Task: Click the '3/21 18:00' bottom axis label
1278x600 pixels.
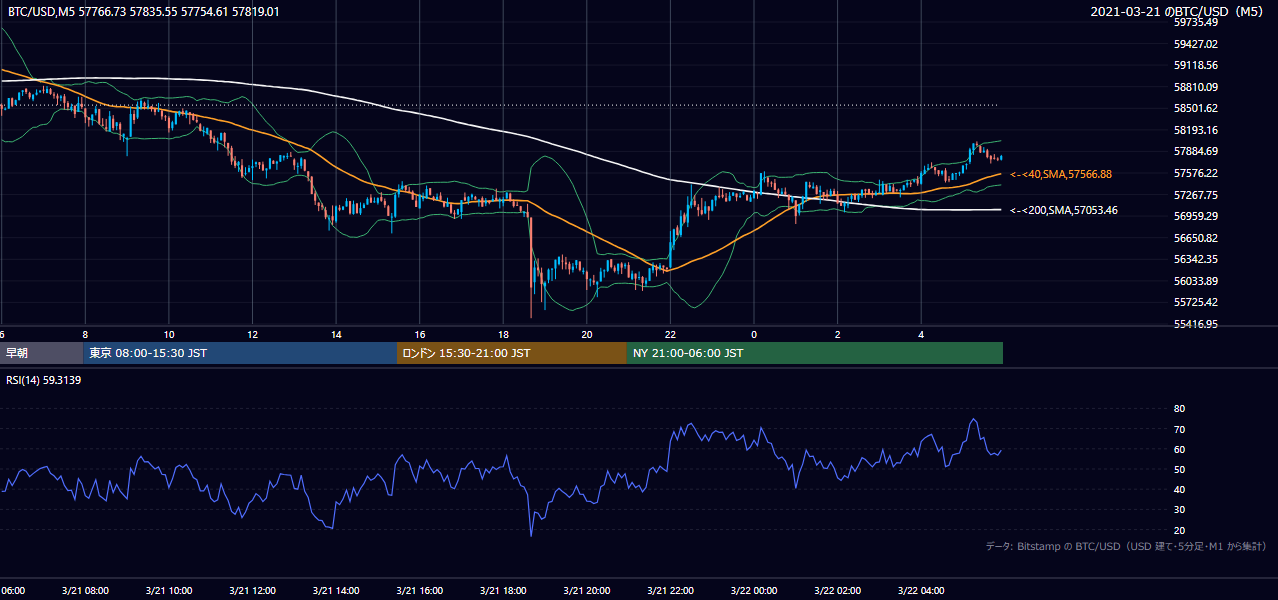Action: point(503,590)
